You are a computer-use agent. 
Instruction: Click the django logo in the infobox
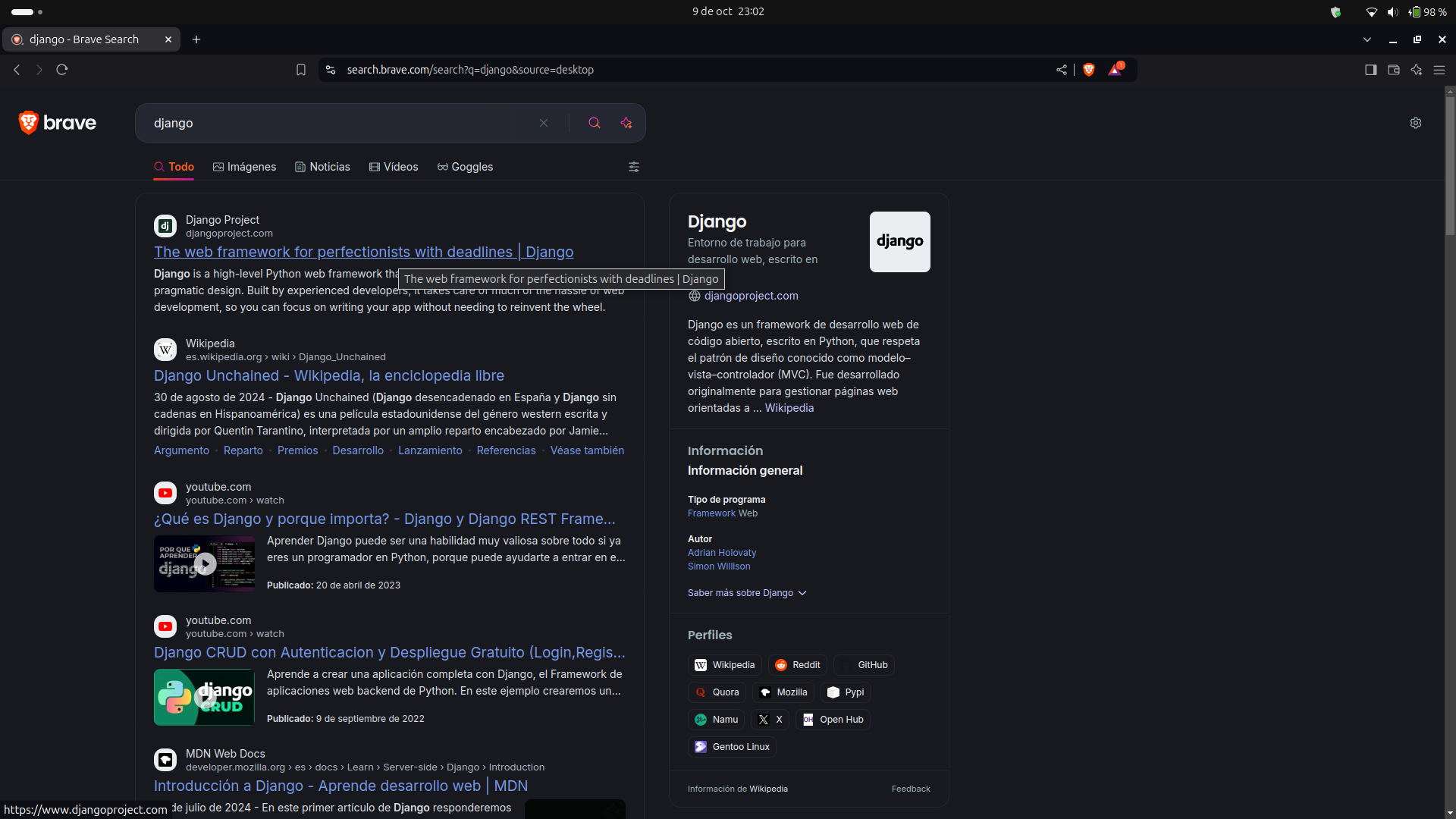[900, 242]
